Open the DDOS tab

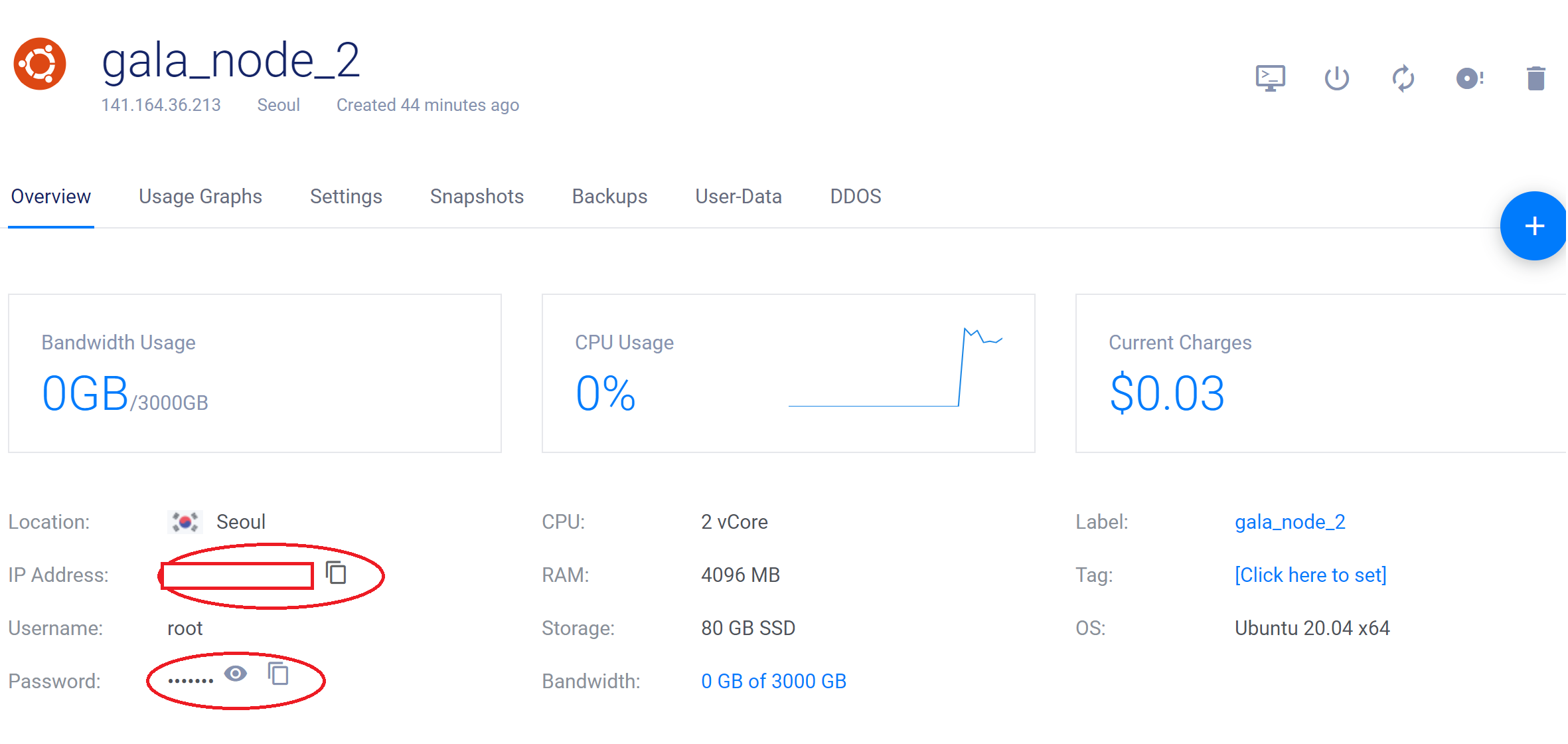tap(855, 197)
